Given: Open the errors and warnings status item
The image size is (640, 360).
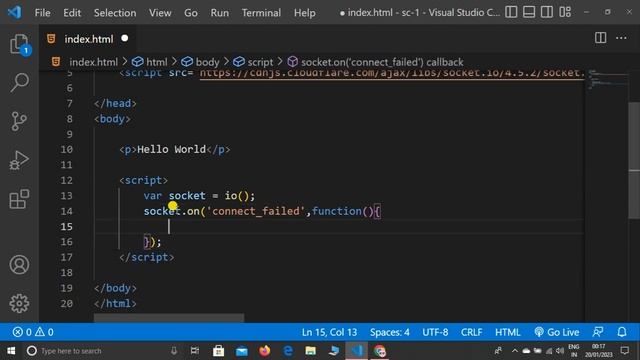Looking at the screenshot, I should click(x=33, y=332).
